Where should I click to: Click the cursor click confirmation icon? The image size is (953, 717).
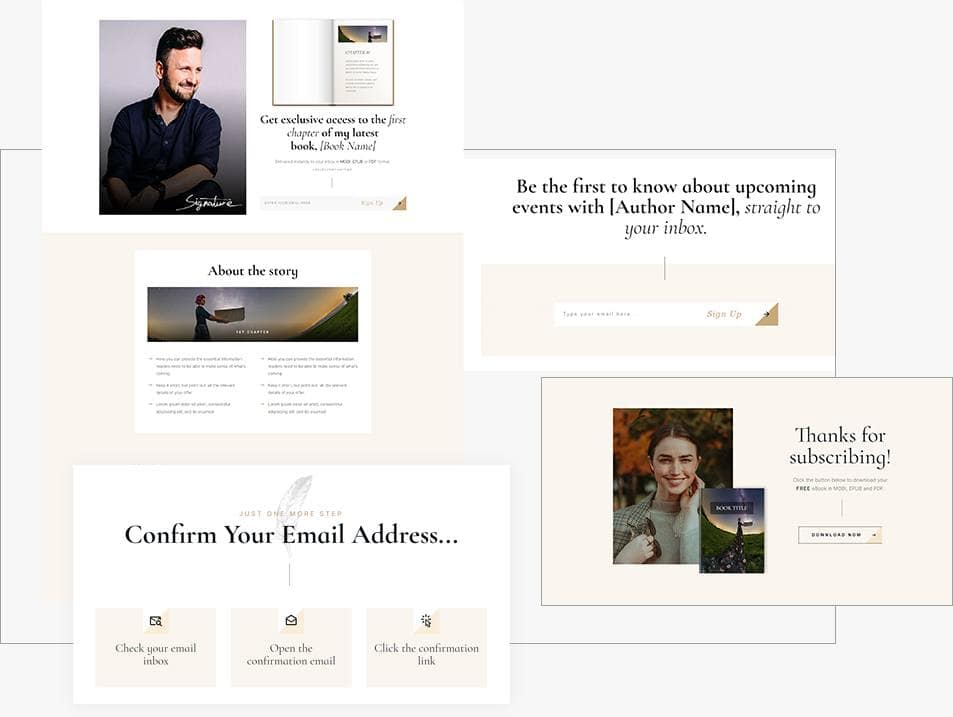point(426,620)
